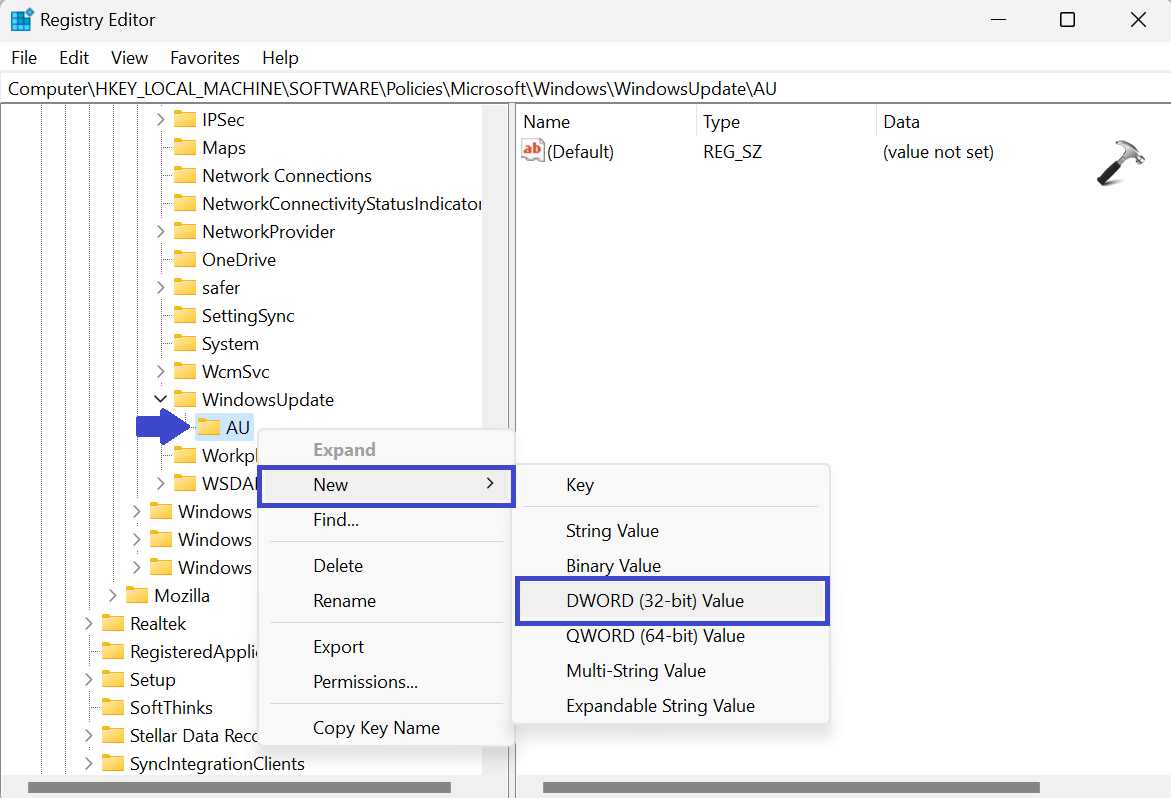
Task: Open the Favorites menu
Action: coord(204,58)
